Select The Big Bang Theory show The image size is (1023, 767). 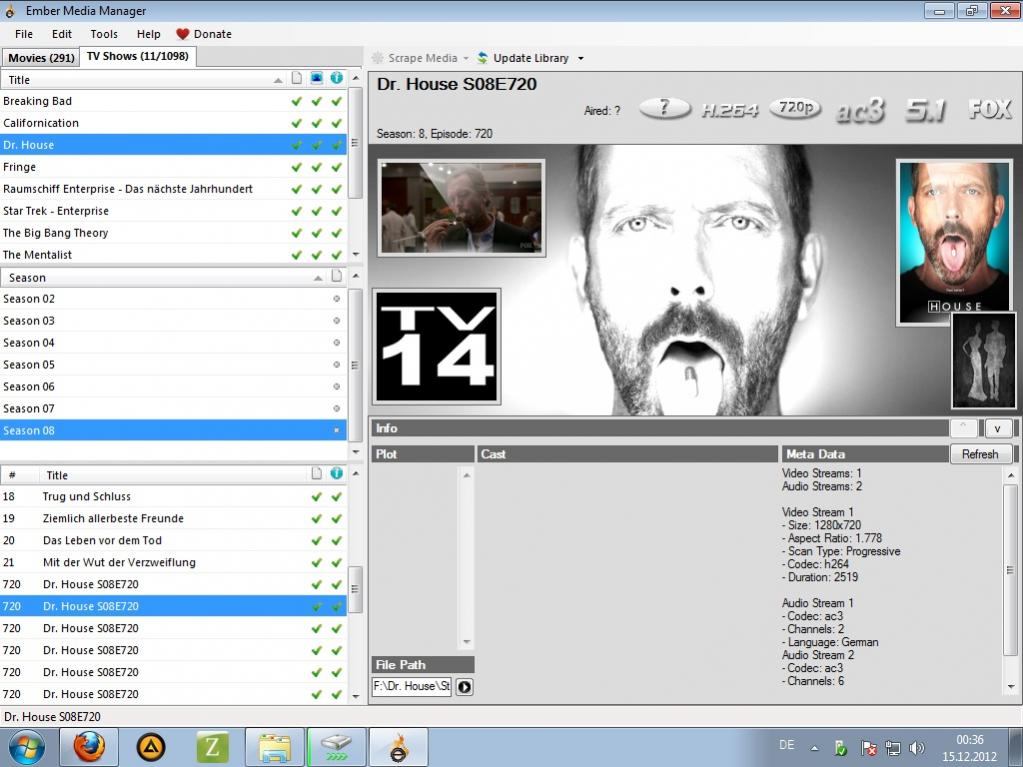coord(174,233)
